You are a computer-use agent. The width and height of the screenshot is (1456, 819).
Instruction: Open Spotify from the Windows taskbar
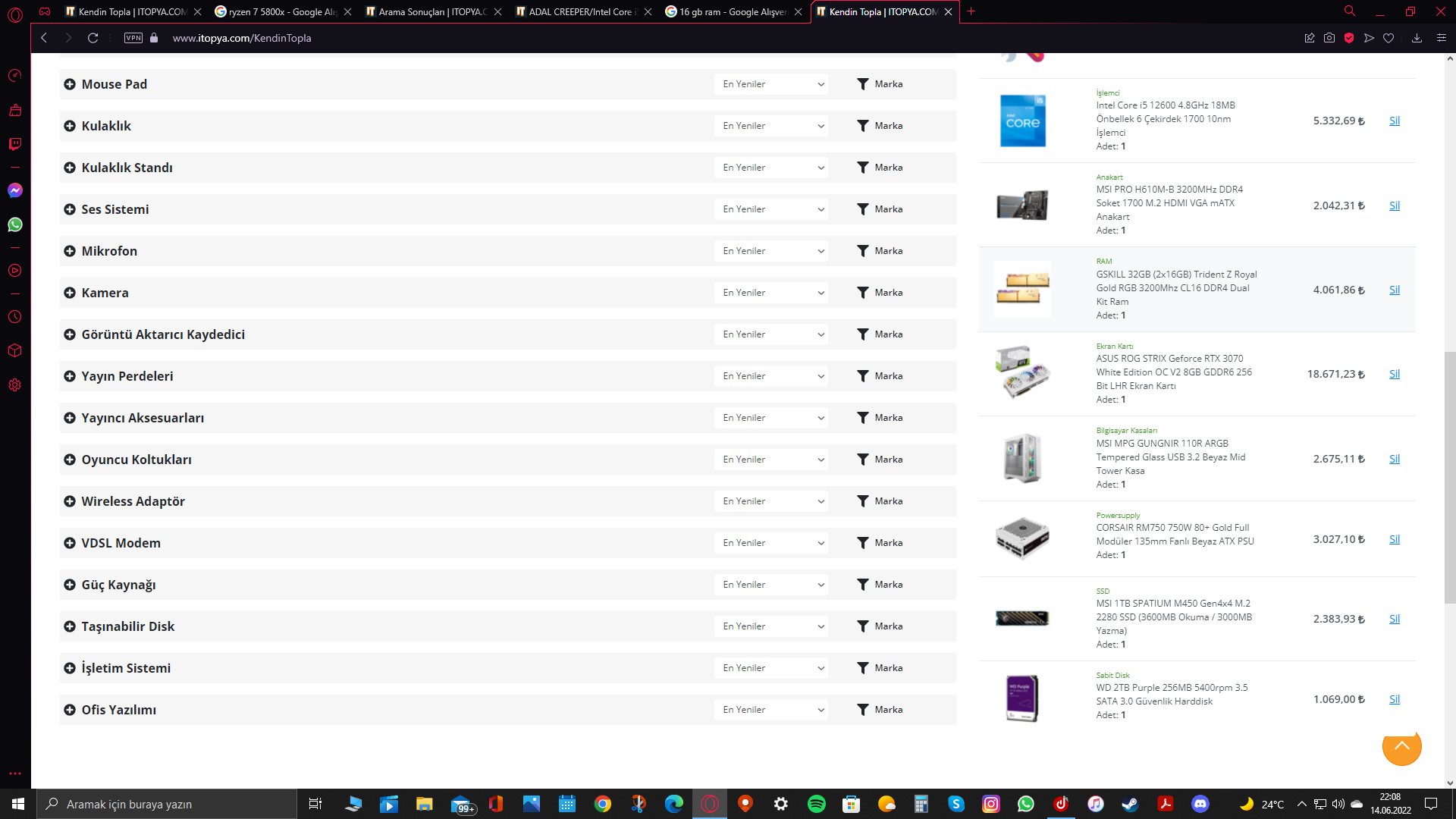click(x=816, y=804)
